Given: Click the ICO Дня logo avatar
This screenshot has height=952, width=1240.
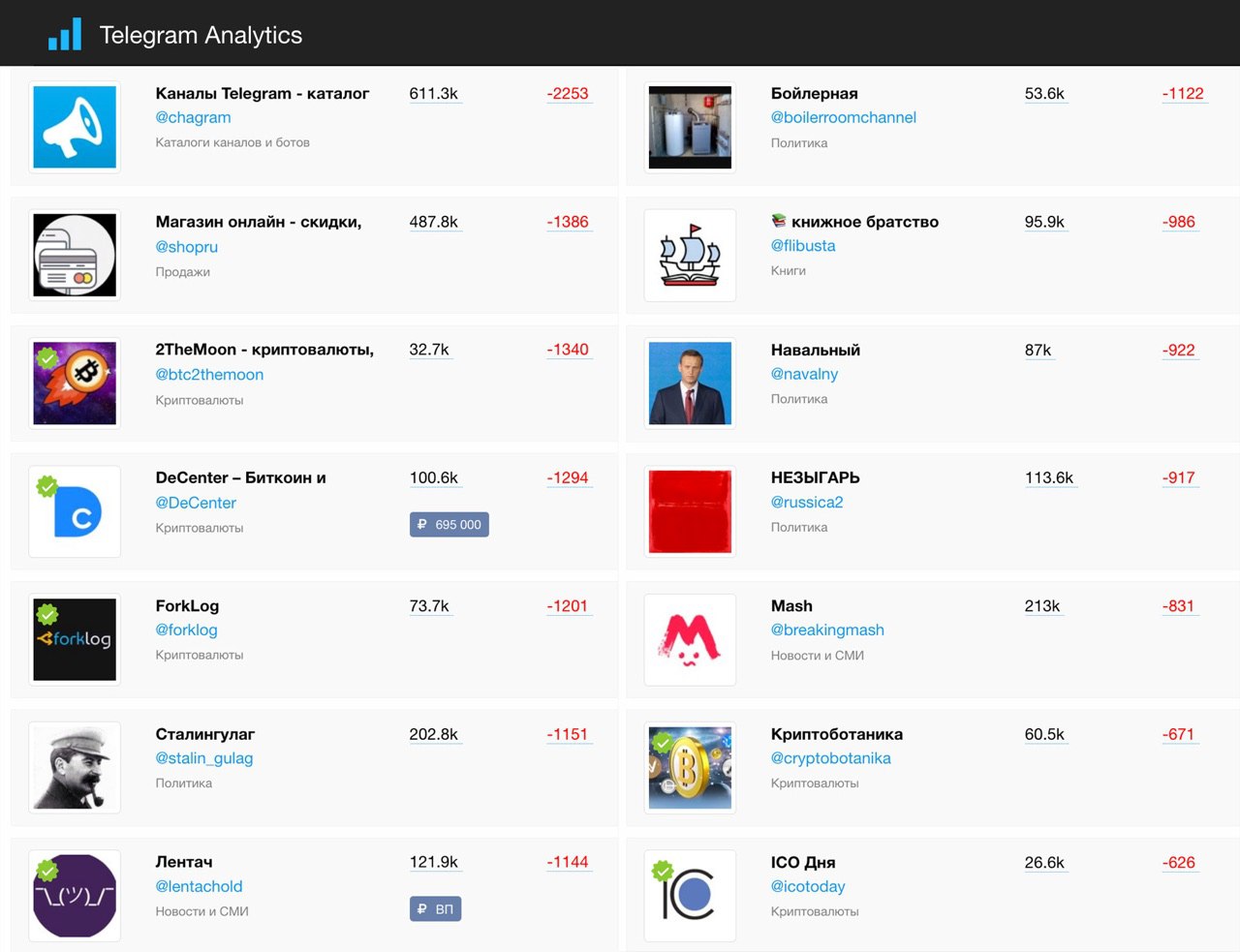Looking at the screenshot, I should coord(690,896).
